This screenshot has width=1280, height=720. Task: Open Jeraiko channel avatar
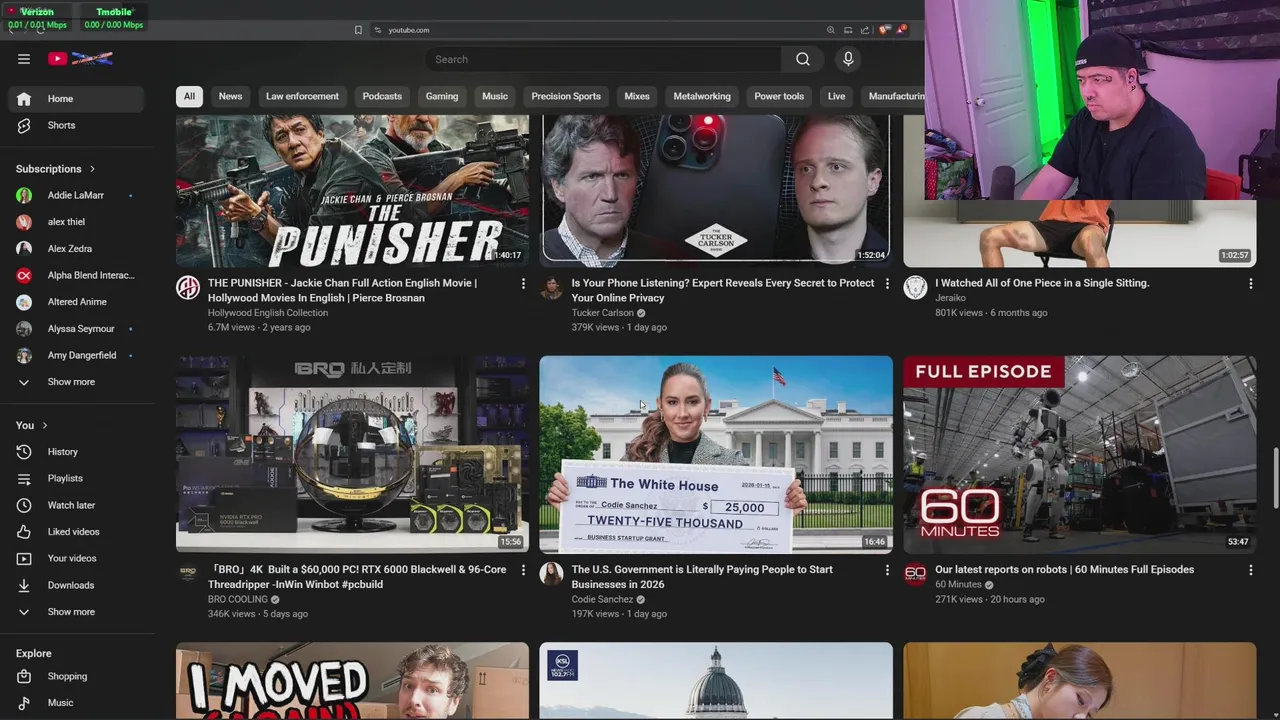915,288
